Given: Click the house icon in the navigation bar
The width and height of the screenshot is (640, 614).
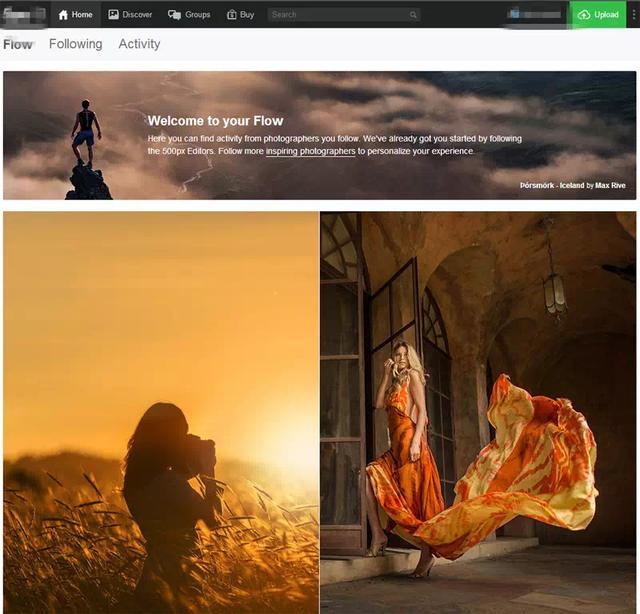Looking at the screenshot, I should [64, 15].
